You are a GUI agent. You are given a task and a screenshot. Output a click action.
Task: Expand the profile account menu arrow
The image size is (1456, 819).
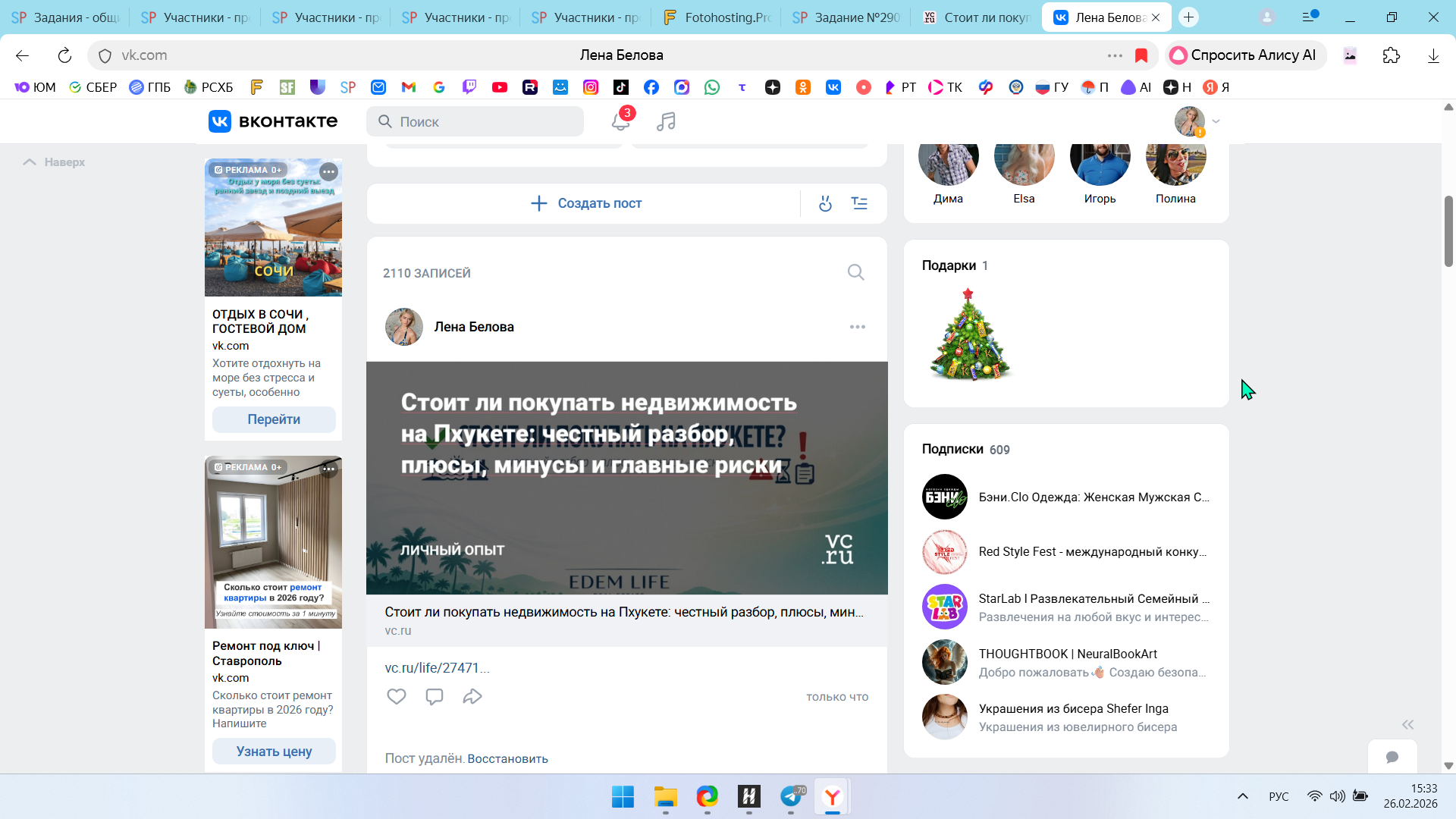[x=1216, y=121]
